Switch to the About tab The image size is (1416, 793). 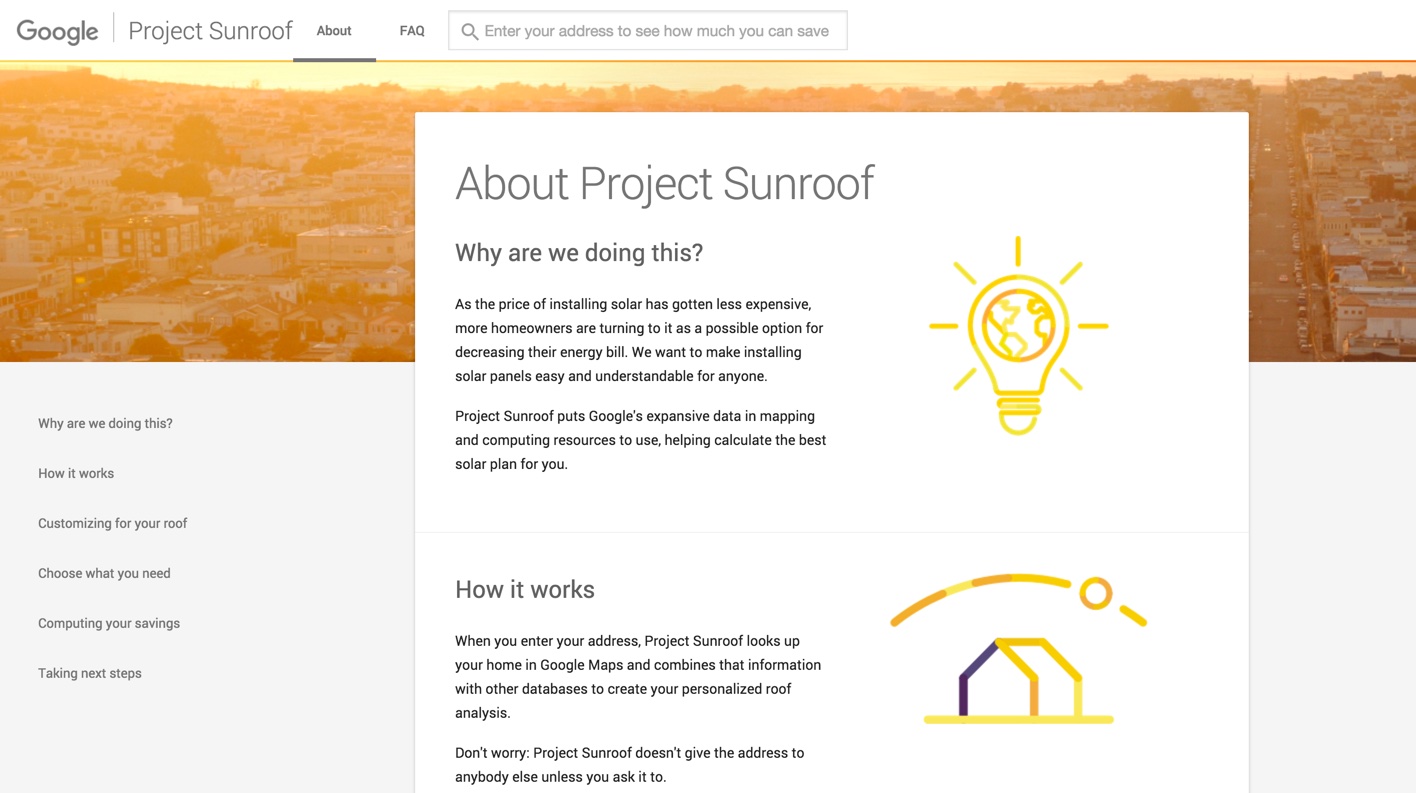(x=334, y=31)
